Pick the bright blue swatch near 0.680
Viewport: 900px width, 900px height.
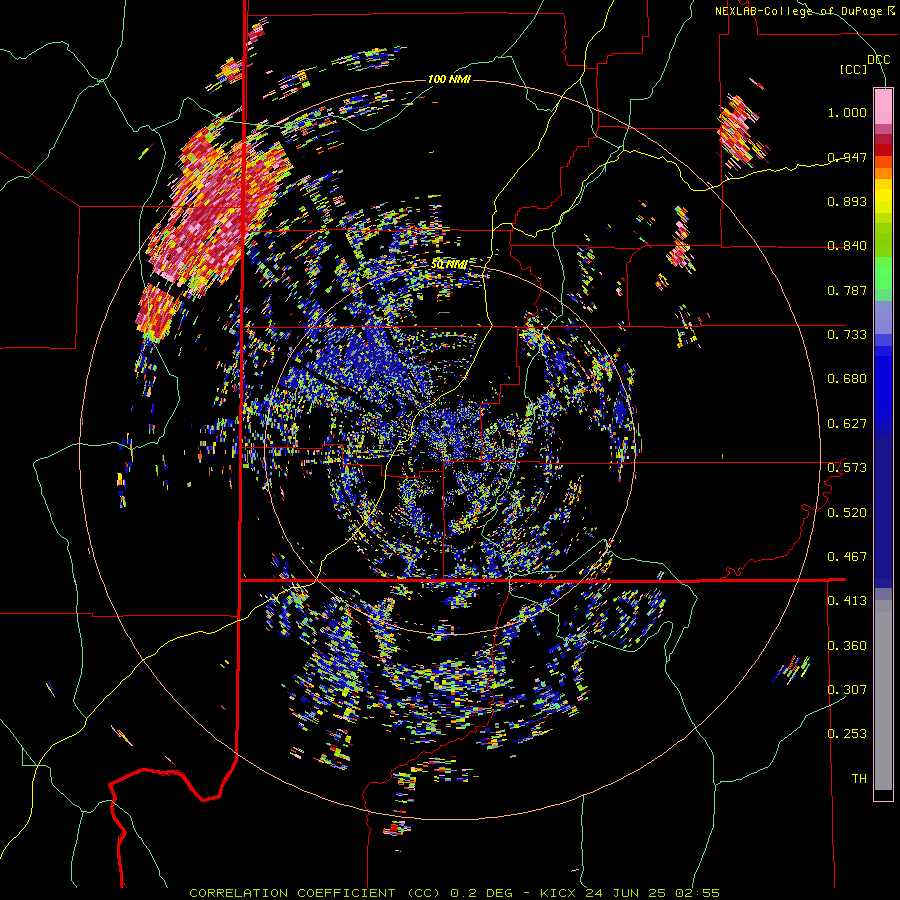point(883,385)
